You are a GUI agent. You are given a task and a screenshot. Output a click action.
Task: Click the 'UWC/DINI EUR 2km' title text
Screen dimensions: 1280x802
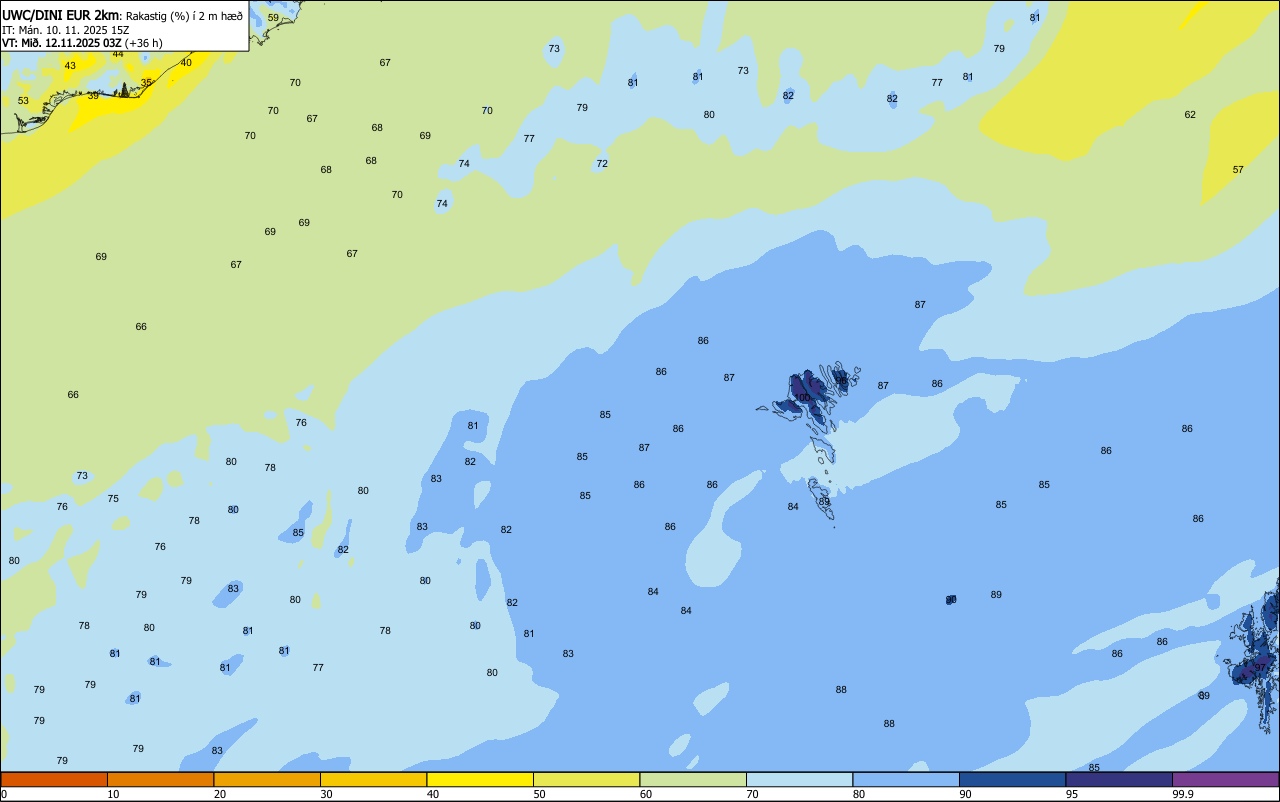click(x=61, y=15)
